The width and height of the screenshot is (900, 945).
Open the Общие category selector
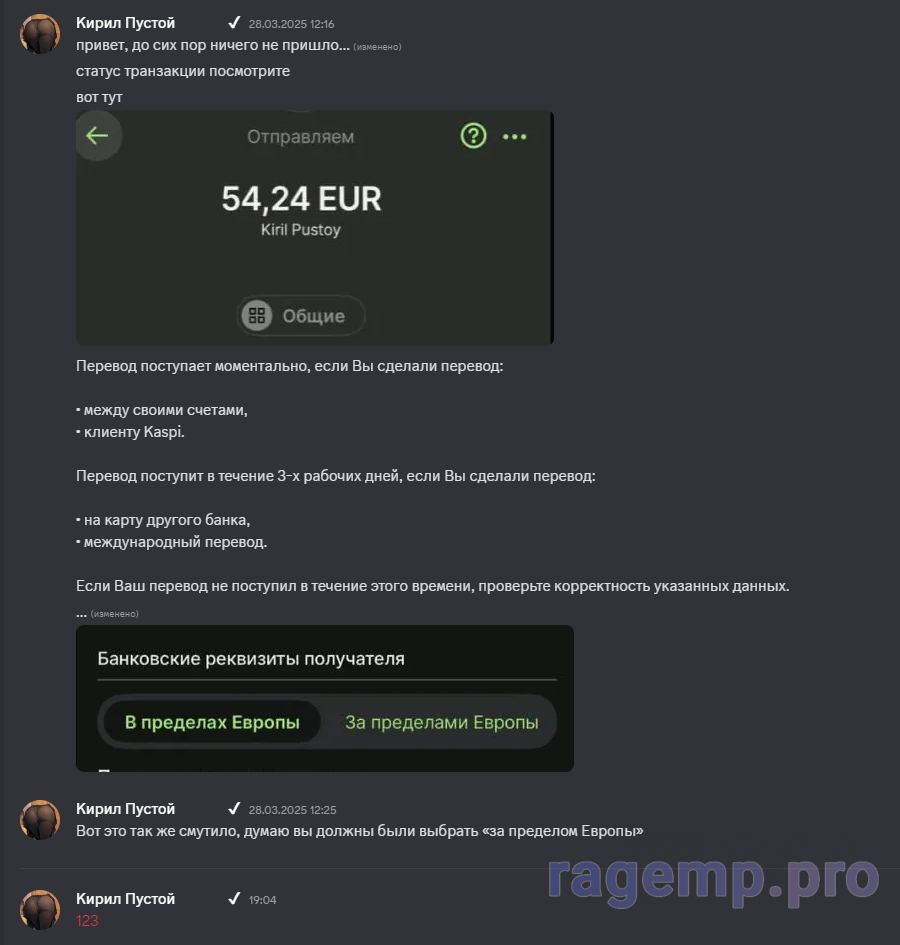coord(301,315)
